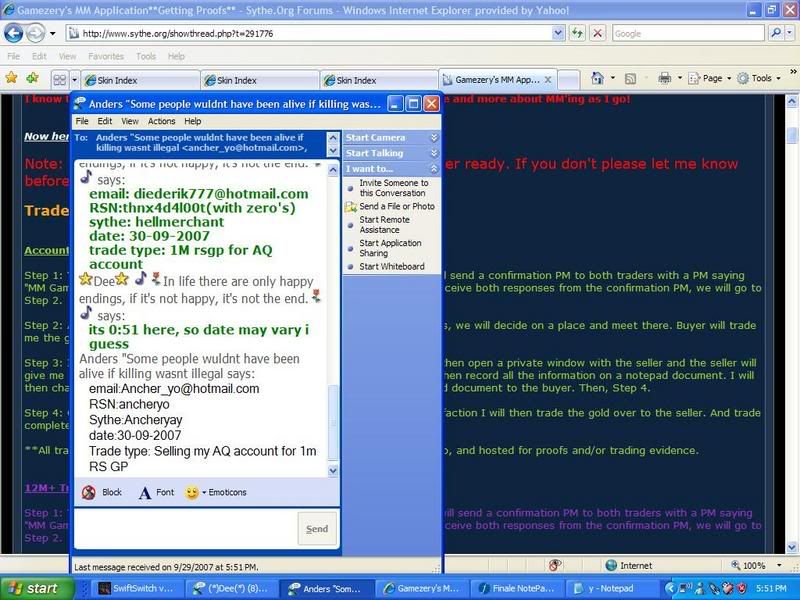This screenshot has height=600, width=800.
Task: Open the tab list dropdown arrow
Action: coord(74,80)
